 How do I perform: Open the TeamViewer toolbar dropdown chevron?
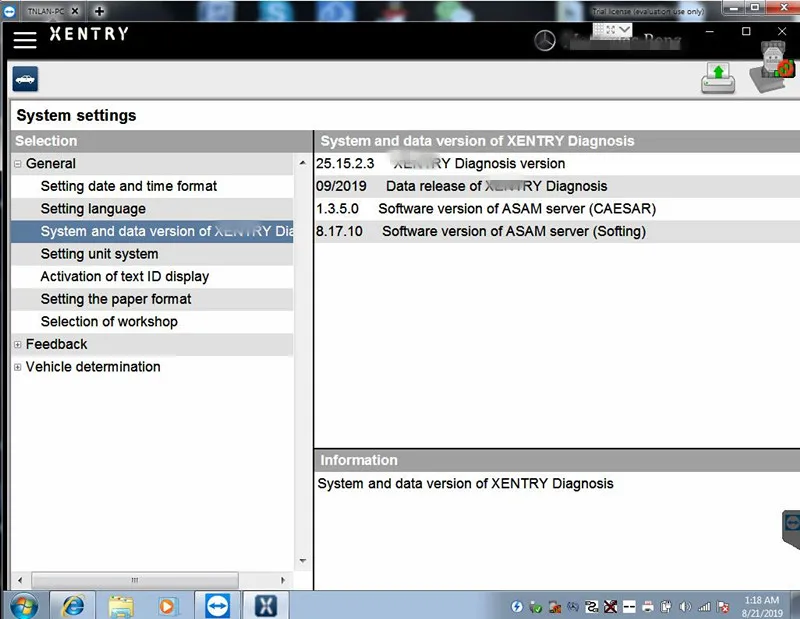[x=624, y=29]
